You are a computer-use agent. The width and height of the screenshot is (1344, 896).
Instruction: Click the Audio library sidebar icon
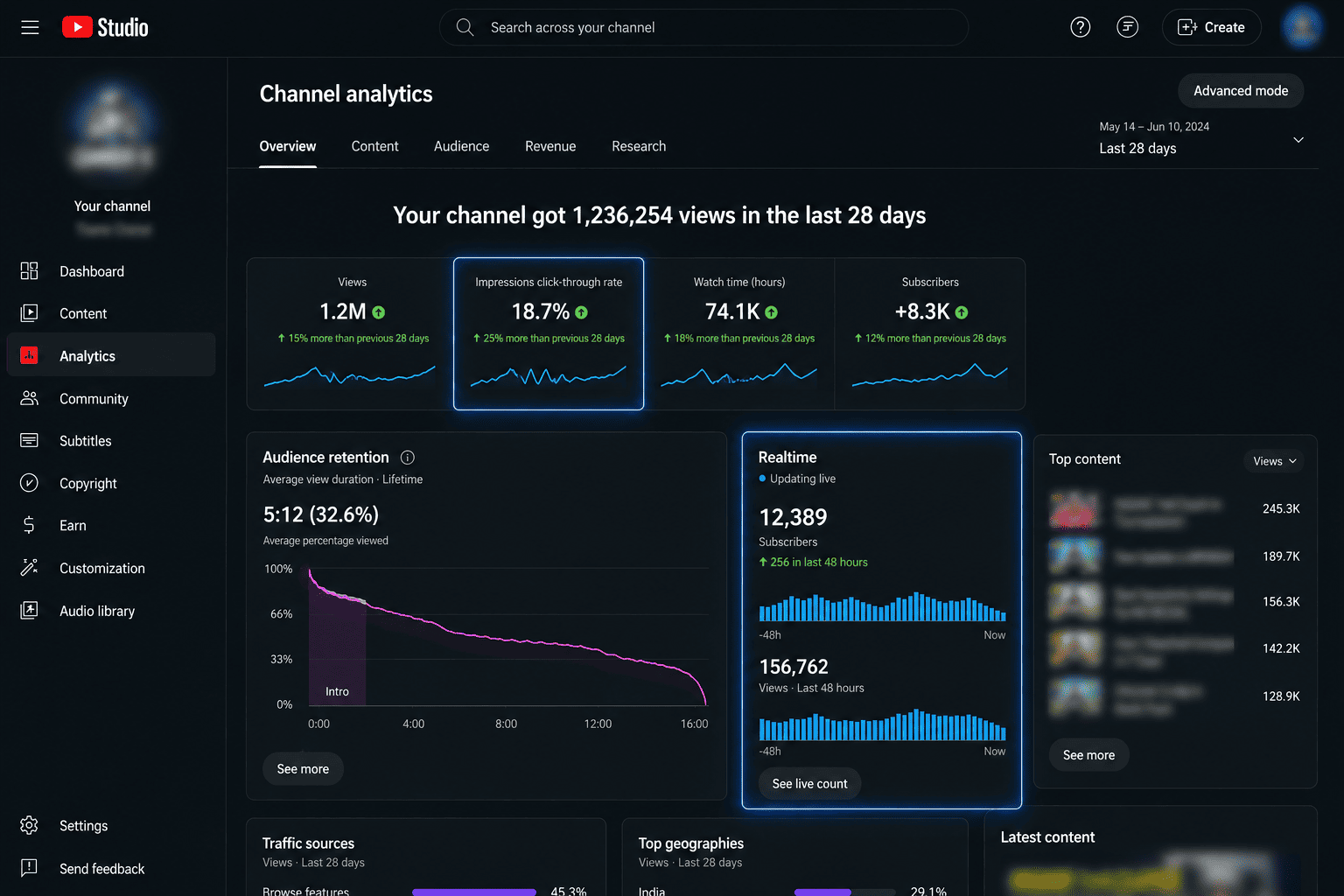pyautogui.click(x=29, y=611)
